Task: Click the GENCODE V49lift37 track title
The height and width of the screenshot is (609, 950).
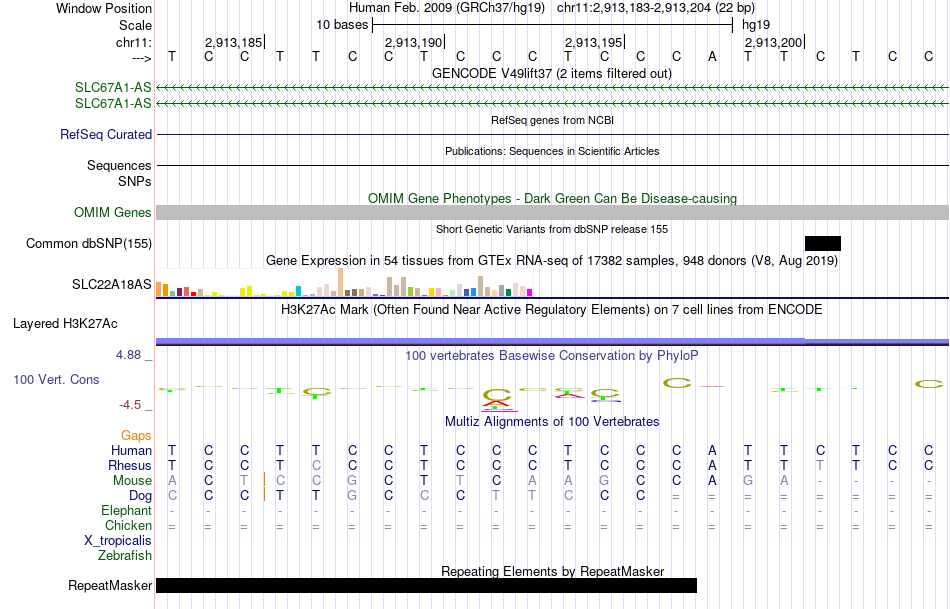Action: point(552,73)
